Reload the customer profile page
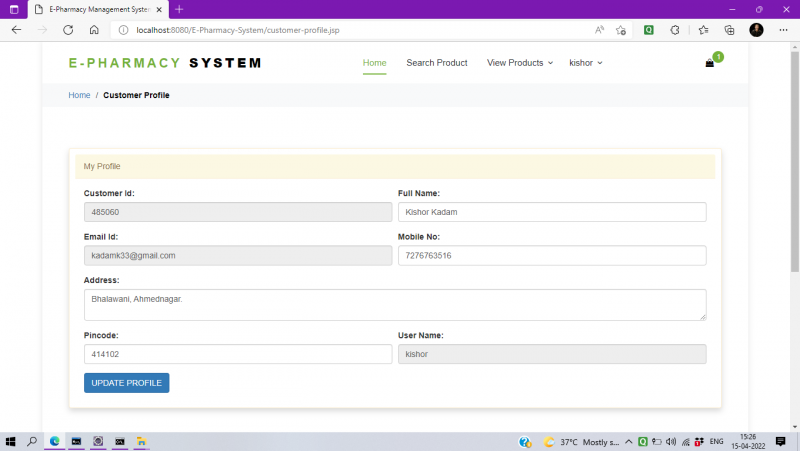 pos(68,30)
